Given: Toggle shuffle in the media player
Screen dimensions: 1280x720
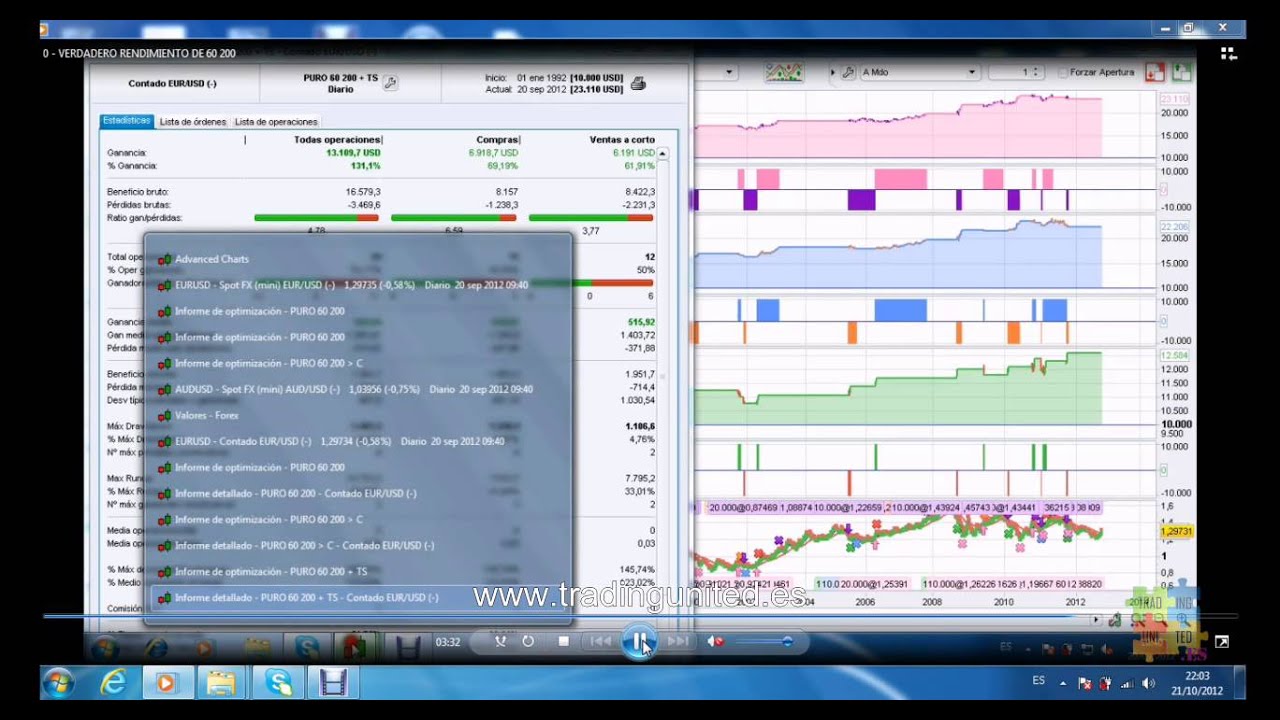Looking at the screenshot, I should click(499, 641).
